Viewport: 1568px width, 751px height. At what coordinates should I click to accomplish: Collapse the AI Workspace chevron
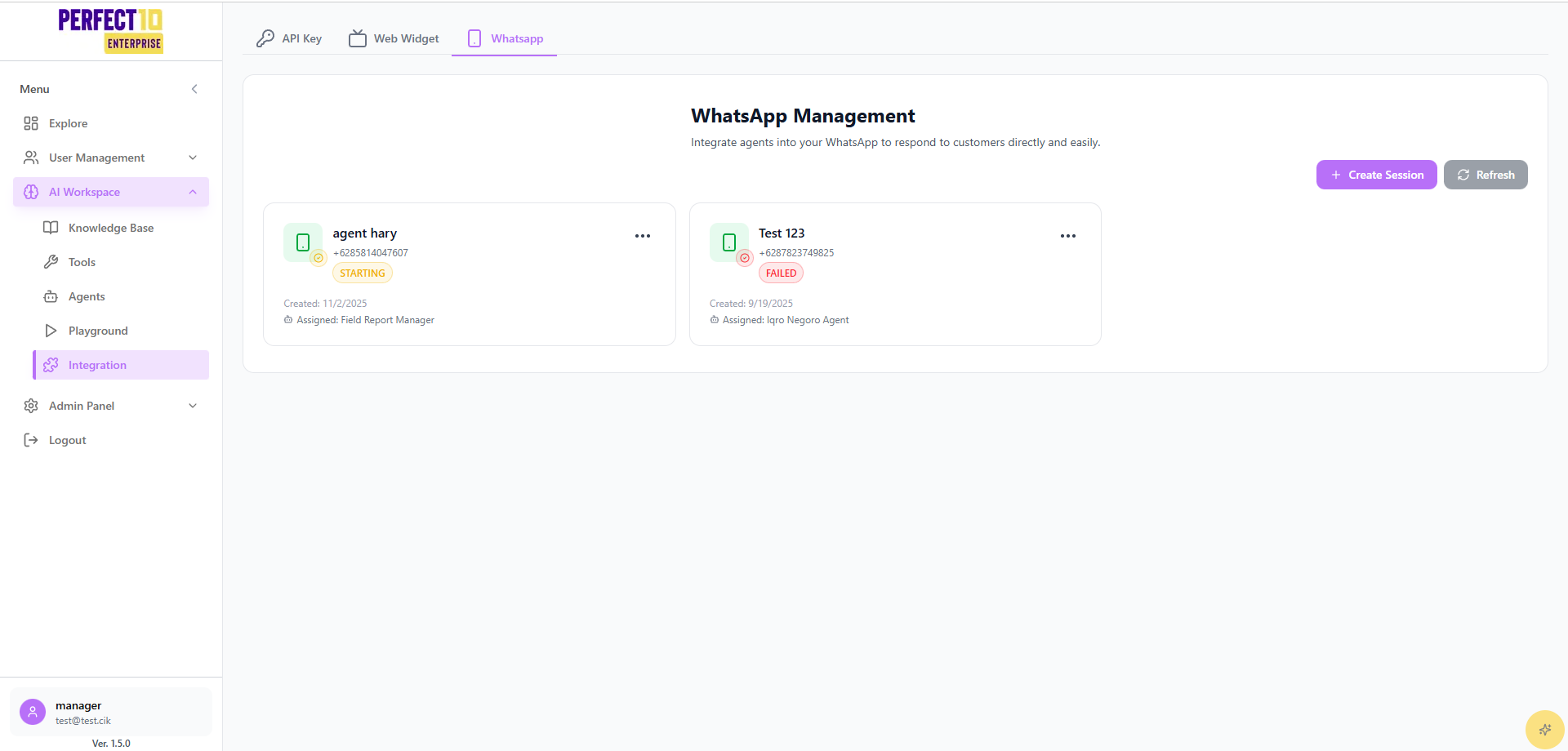(x=193, y=192)
